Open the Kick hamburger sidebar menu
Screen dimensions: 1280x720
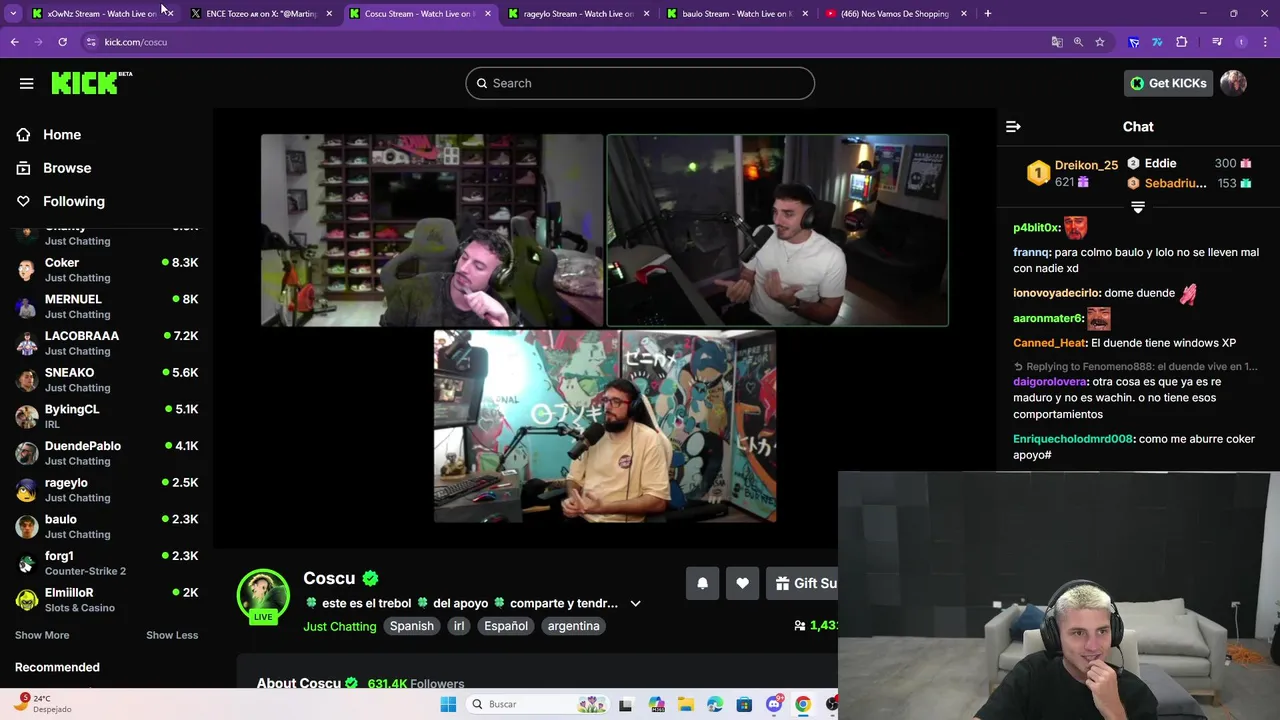27,83
